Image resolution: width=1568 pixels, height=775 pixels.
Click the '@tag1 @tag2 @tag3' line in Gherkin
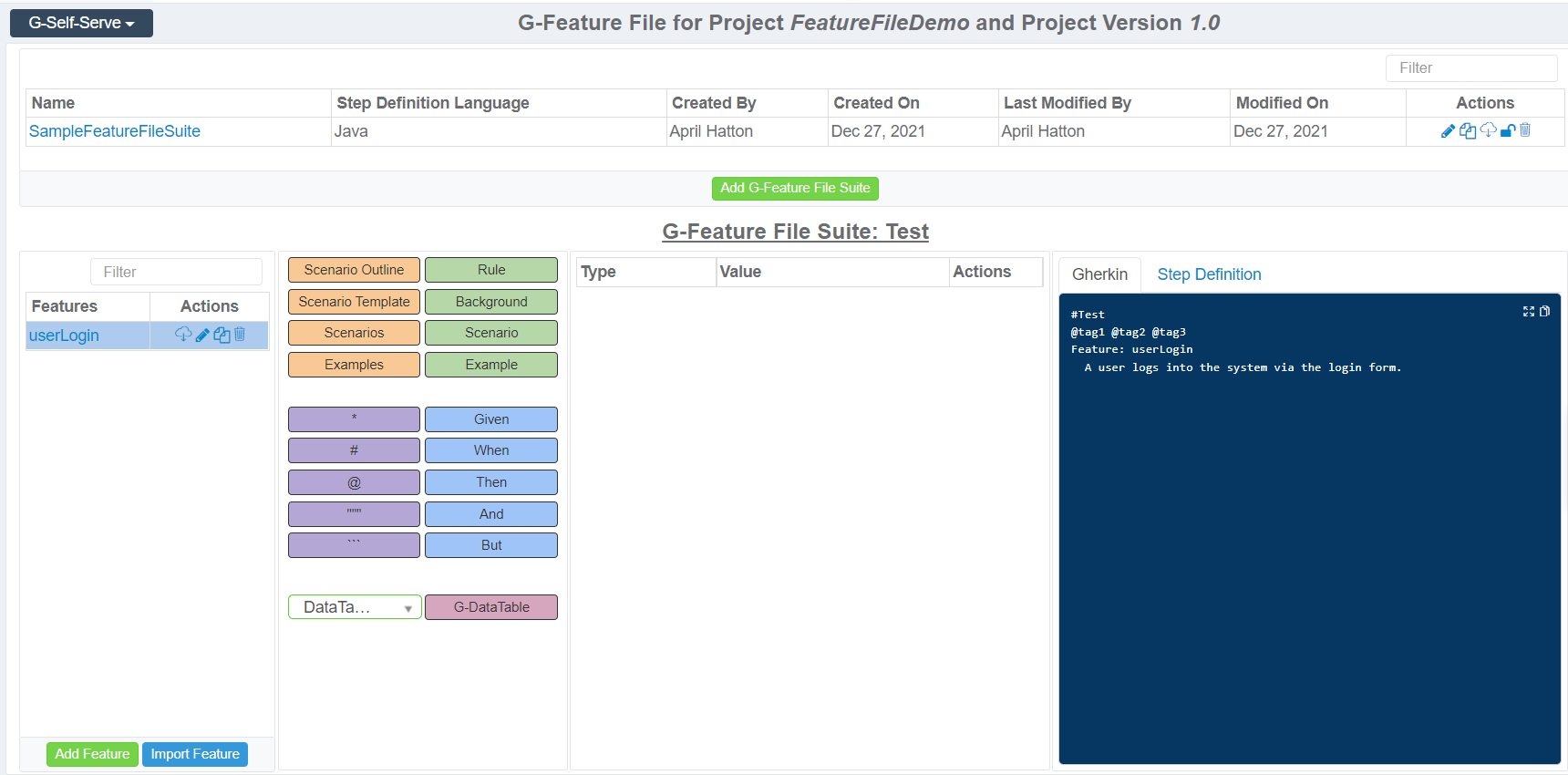[x=1128, y=332]
